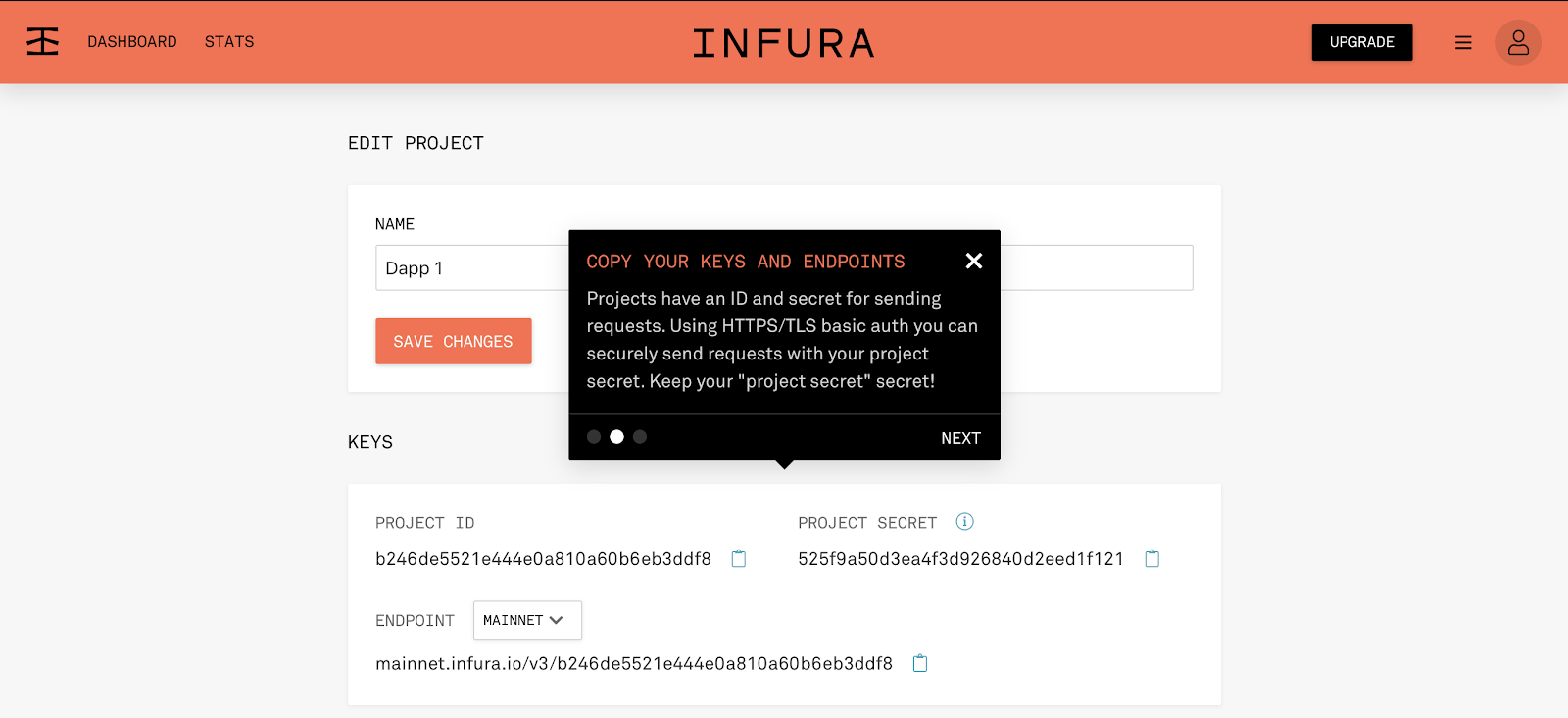Click the Upgrade button
Viewport: 1568px width, 718px height.
point(1362,42)
